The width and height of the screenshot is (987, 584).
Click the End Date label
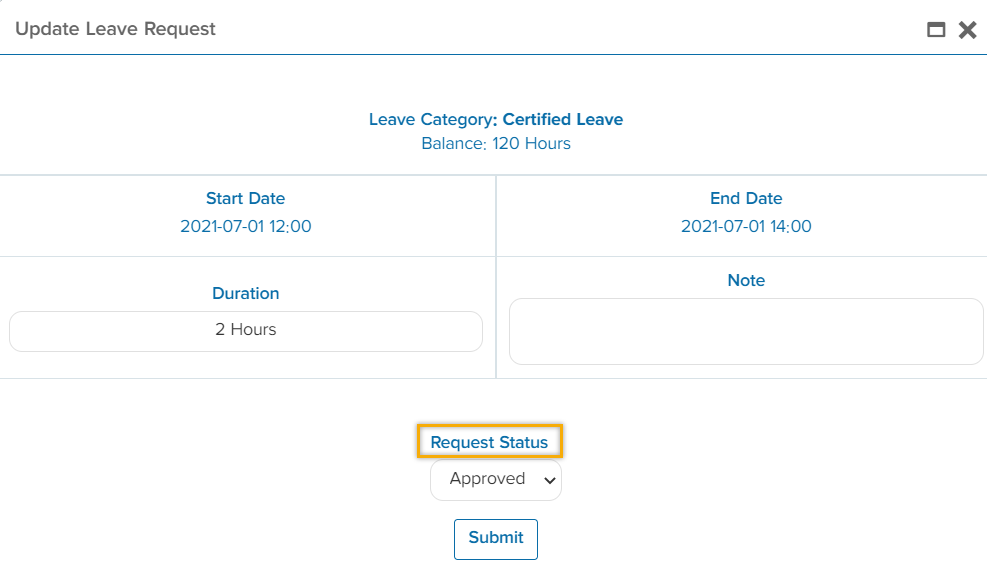tap(746, 199)
